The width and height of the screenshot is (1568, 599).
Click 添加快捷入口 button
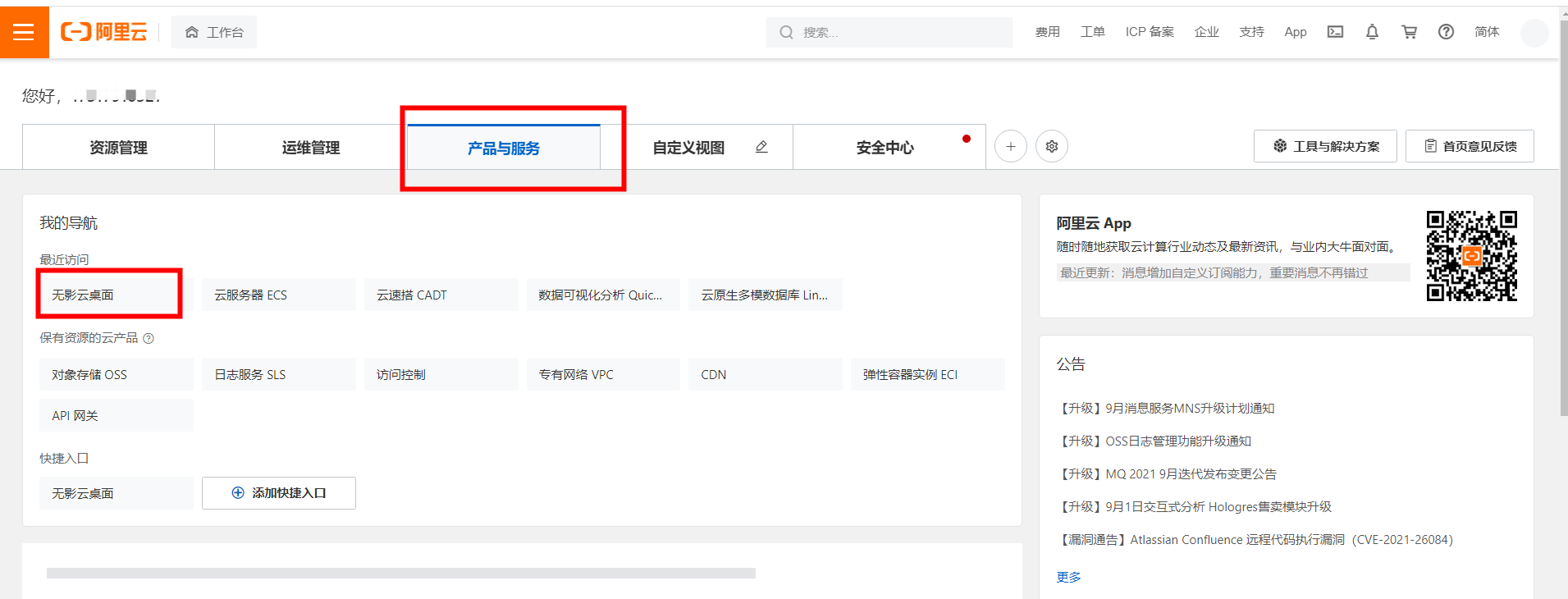point(279,493)
